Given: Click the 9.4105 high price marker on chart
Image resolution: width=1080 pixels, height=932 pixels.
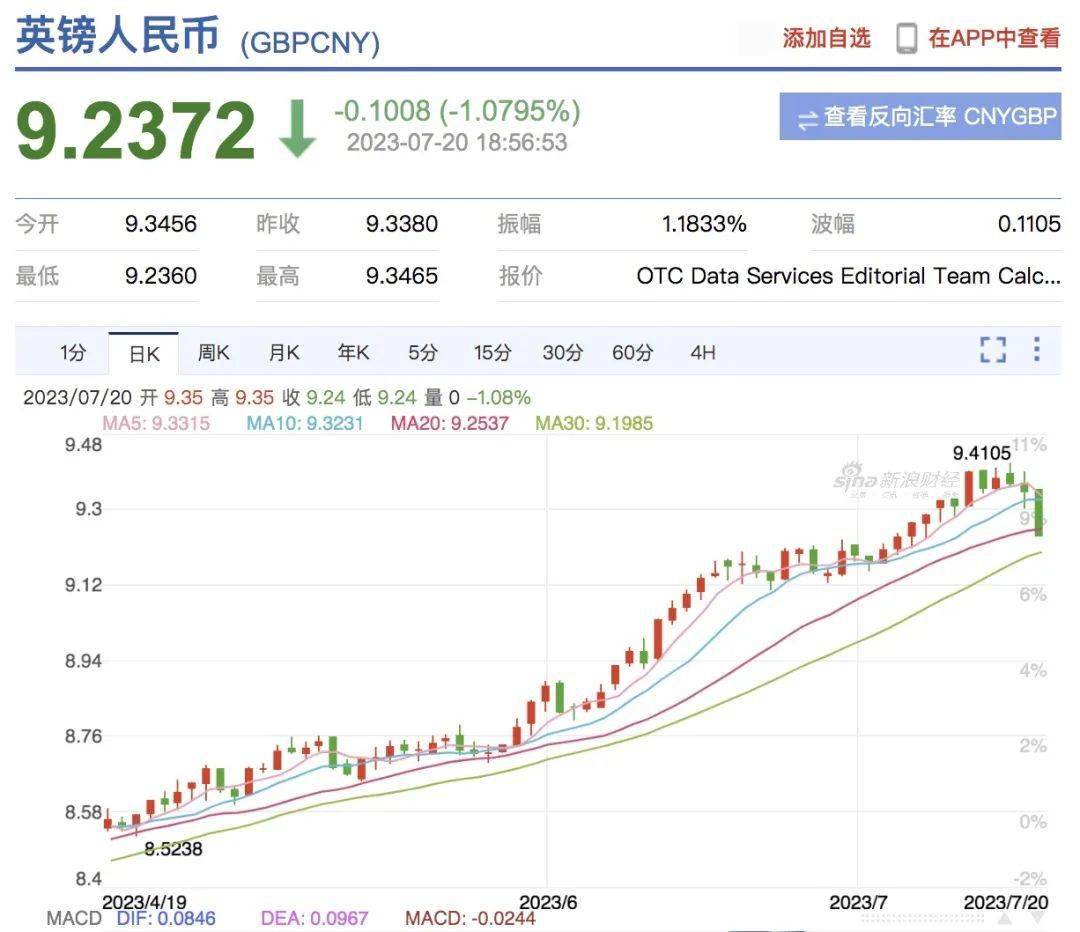Looking at the screenshot, I should click(981, 453).
